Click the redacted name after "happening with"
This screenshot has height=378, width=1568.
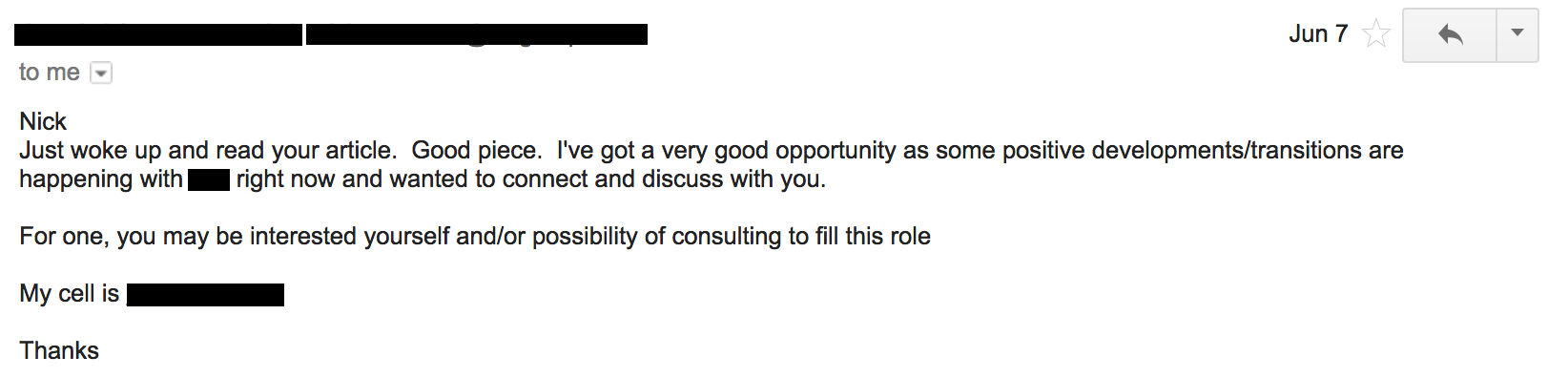tap(209, 179)
